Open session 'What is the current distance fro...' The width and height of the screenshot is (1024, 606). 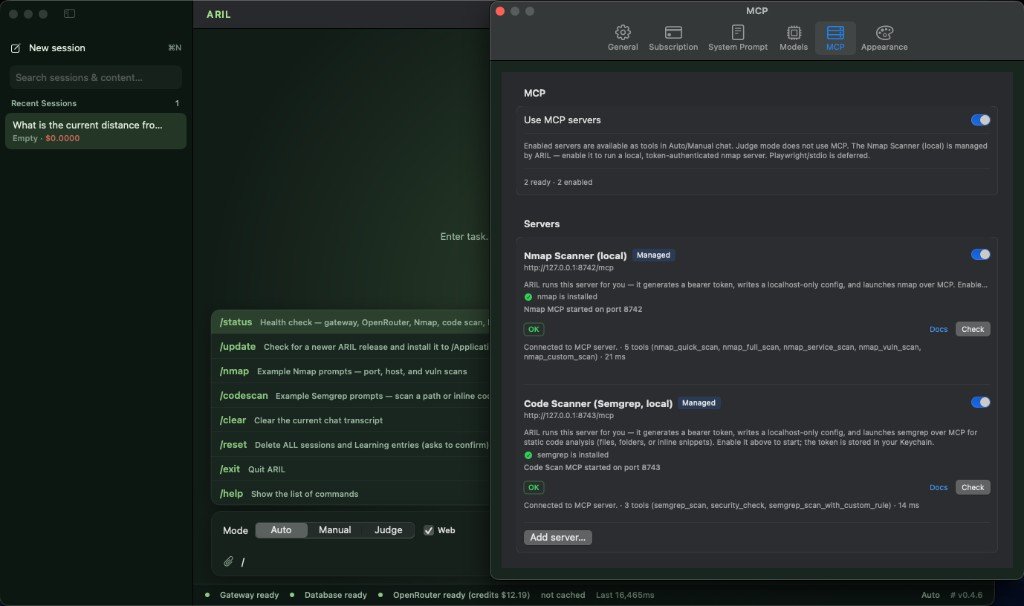click(95, 131)
